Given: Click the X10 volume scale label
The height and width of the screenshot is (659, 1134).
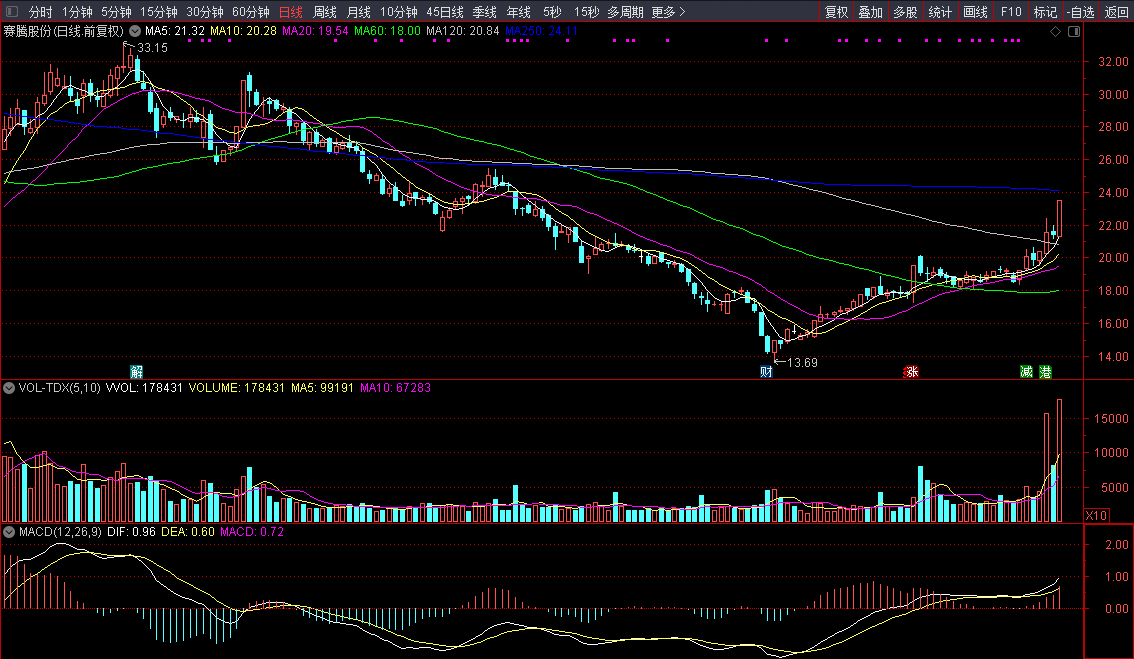Looking at the screenshot, I should (1096, 515).
